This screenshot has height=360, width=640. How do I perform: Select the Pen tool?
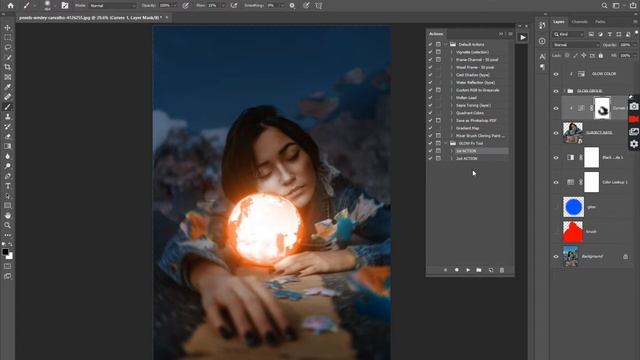pos(7,176)
